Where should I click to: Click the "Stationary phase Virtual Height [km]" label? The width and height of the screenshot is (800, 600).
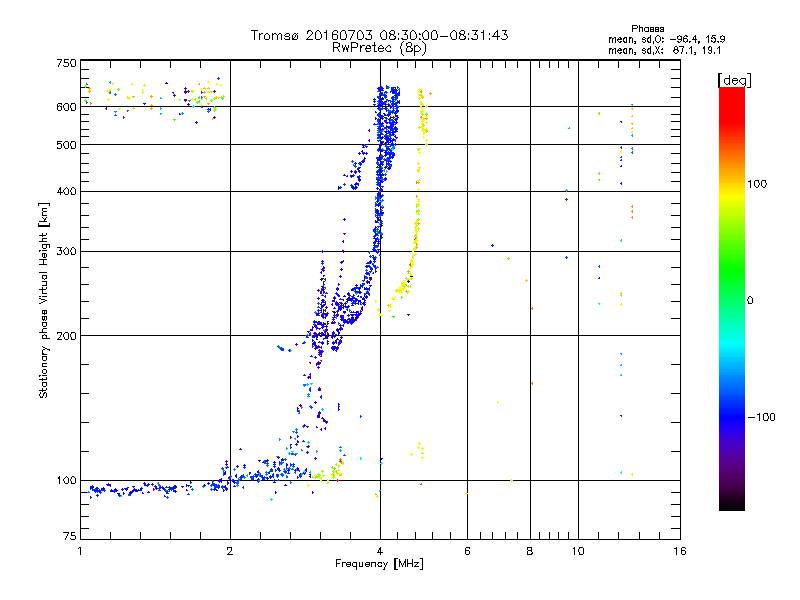pyautogui.click(x=44, y=300)
